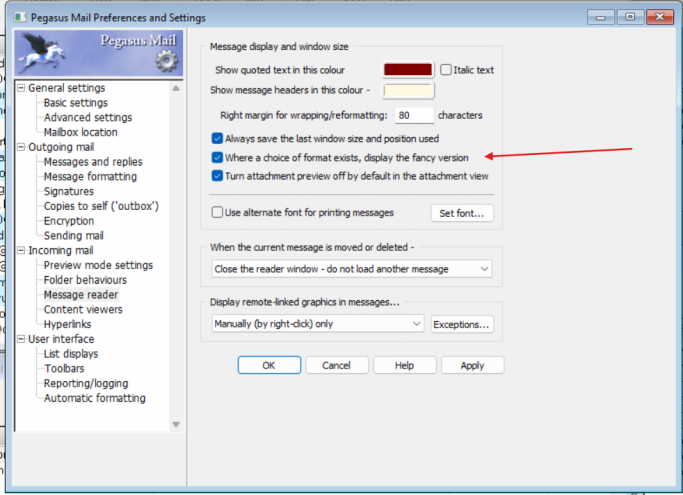Viewport: 683px width, 495px height.
Task: Collapse the General settings tree node
Action: (22, 88)
